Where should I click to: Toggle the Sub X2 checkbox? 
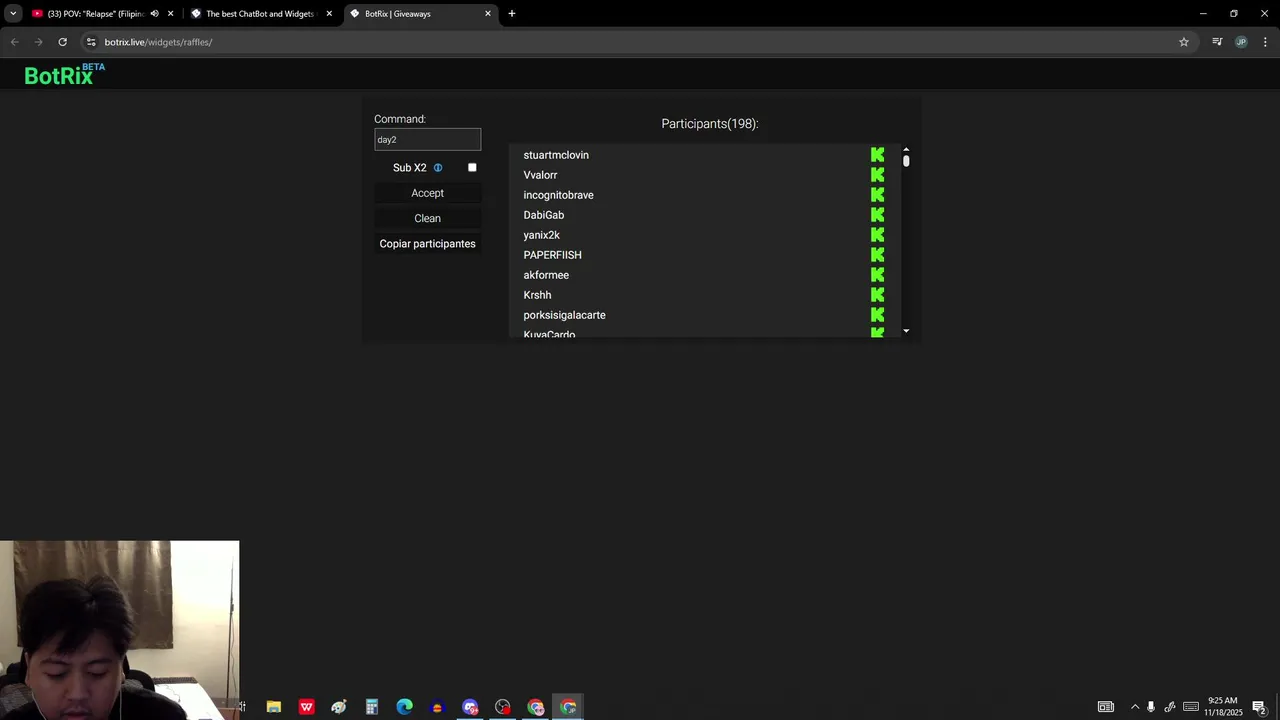tap(472, 168)
